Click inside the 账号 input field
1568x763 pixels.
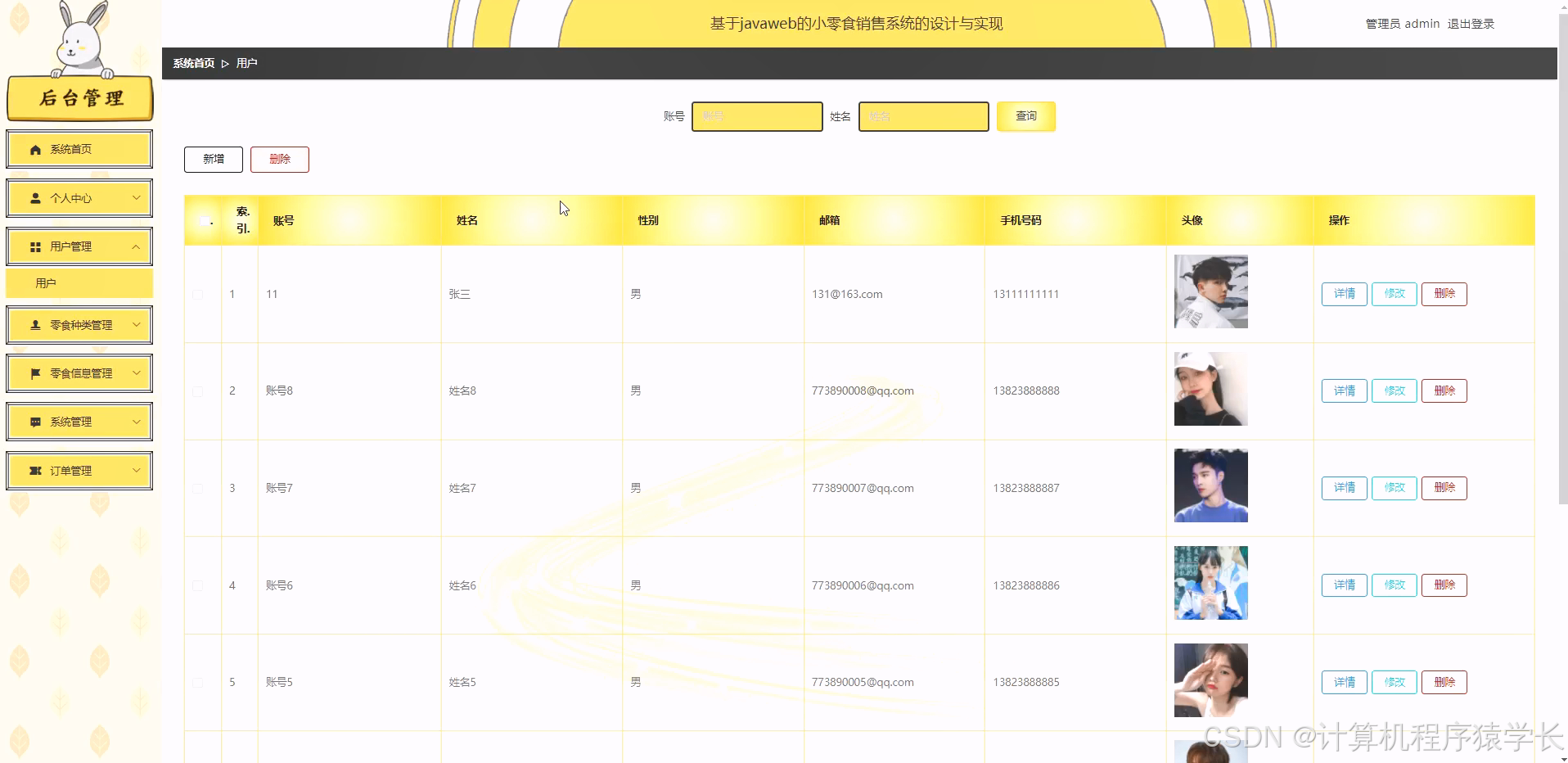[x=755, y=116]
